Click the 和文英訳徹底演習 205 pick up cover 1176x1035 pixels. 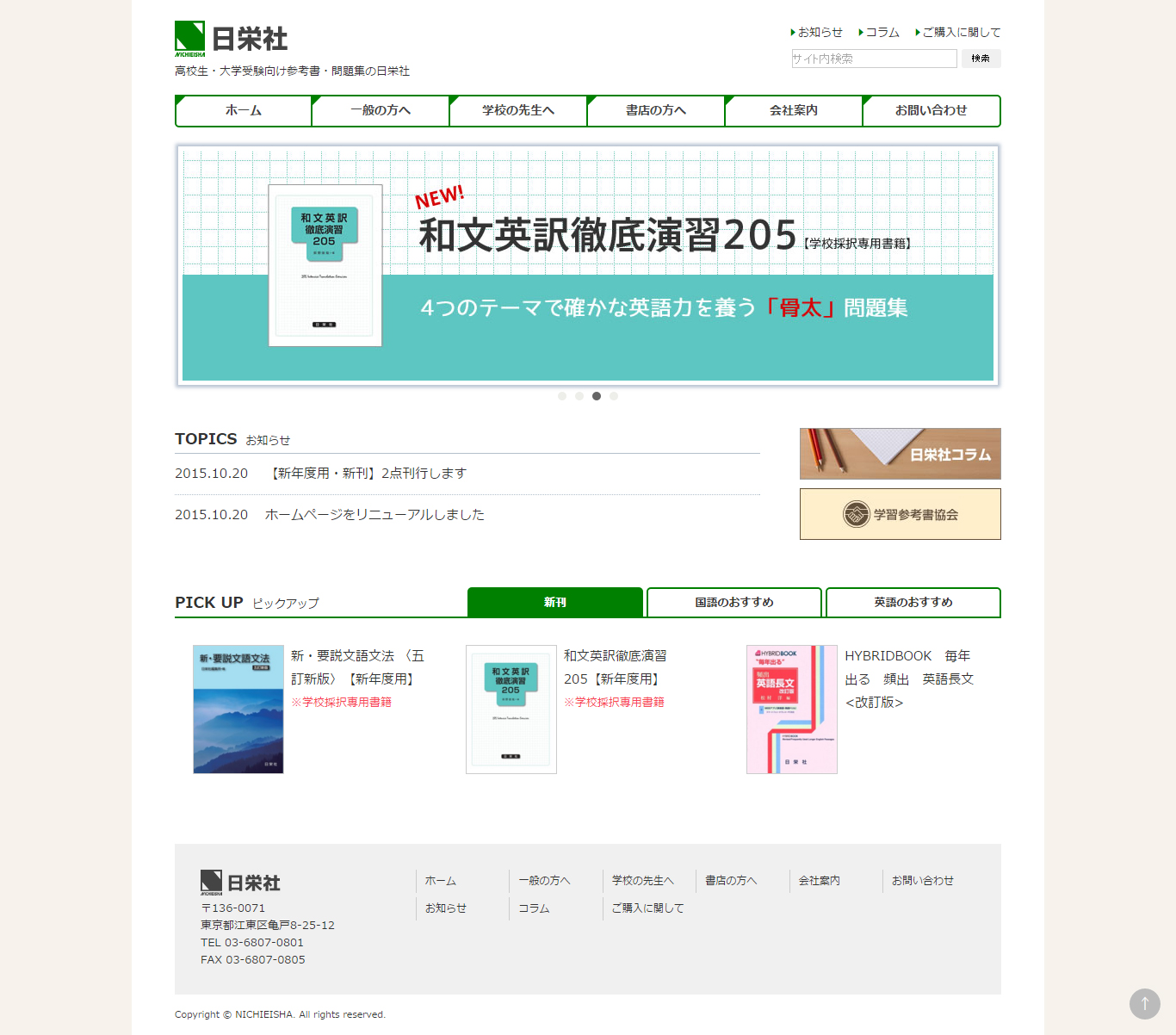pyautogui.click(x=511, y=710)
